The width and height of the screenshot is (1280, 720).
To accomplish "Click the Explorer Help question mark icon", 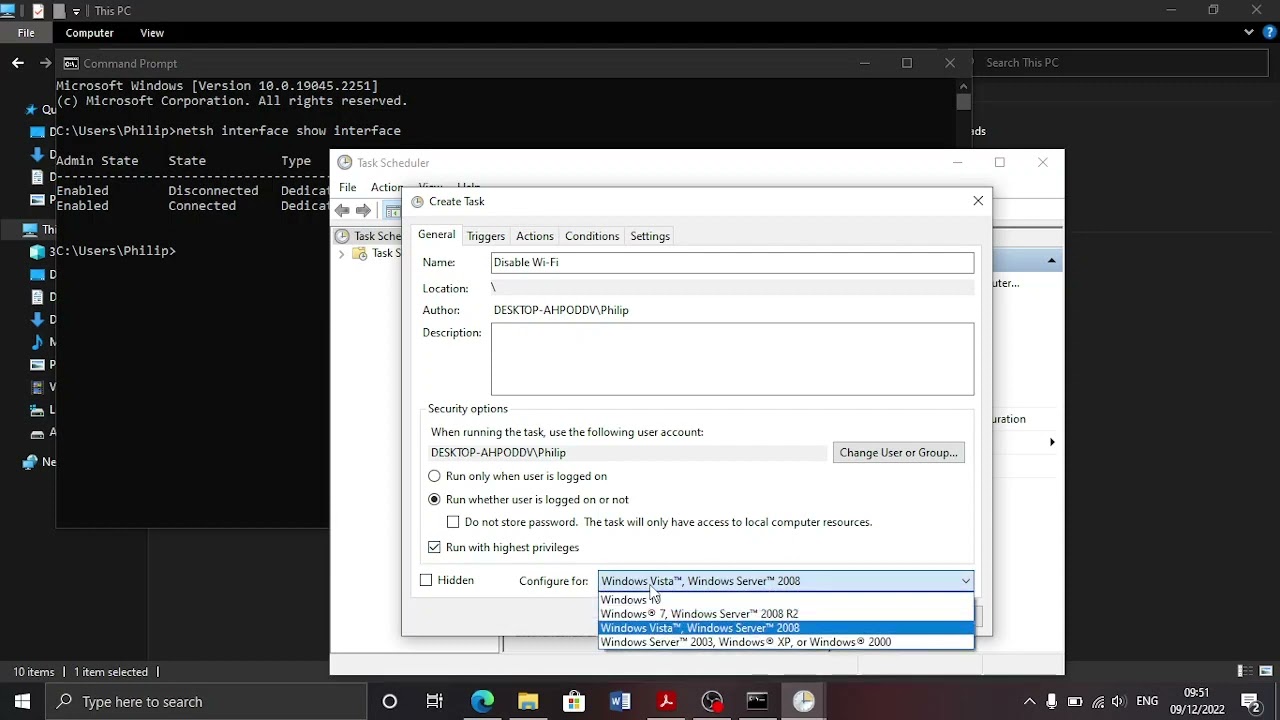I will point(1270,32).
